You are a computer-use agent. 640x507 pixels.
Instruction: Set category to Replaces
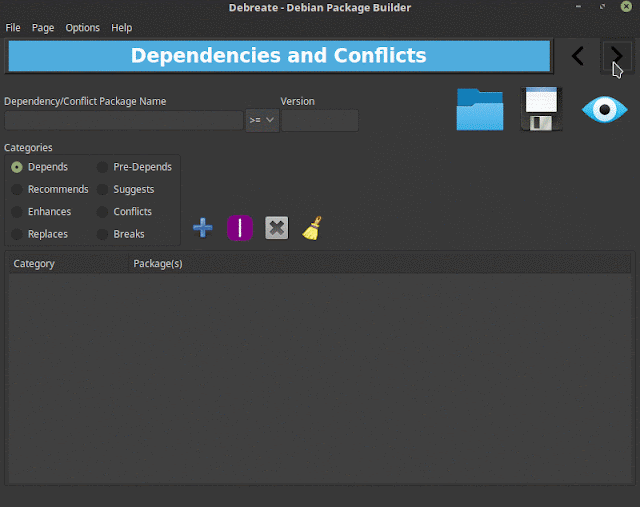40,234
